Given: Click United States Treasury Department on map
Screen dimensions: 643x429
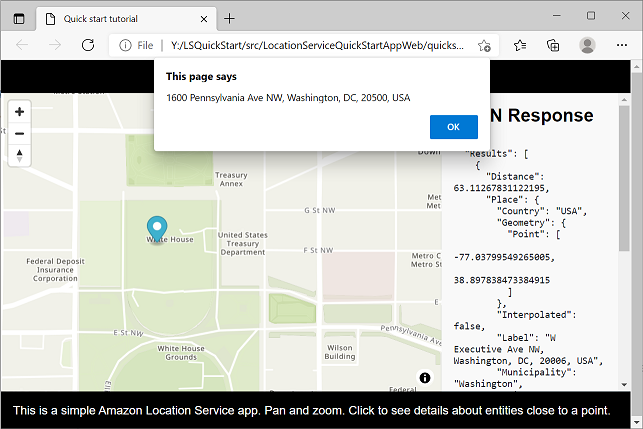Looking at the screenshot, I should (x=242, y=244).
